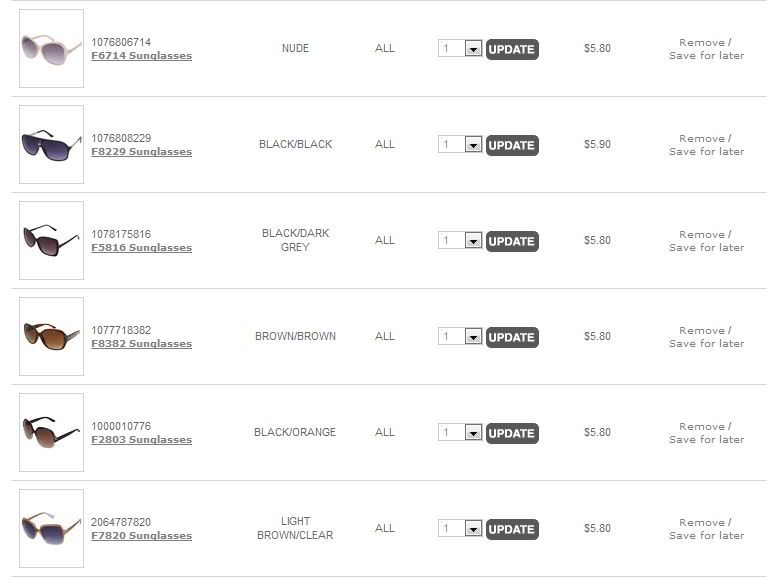
Task: Expand quantity dropdown for F7820 Sunglasses
Action: [x=473, y=529]
